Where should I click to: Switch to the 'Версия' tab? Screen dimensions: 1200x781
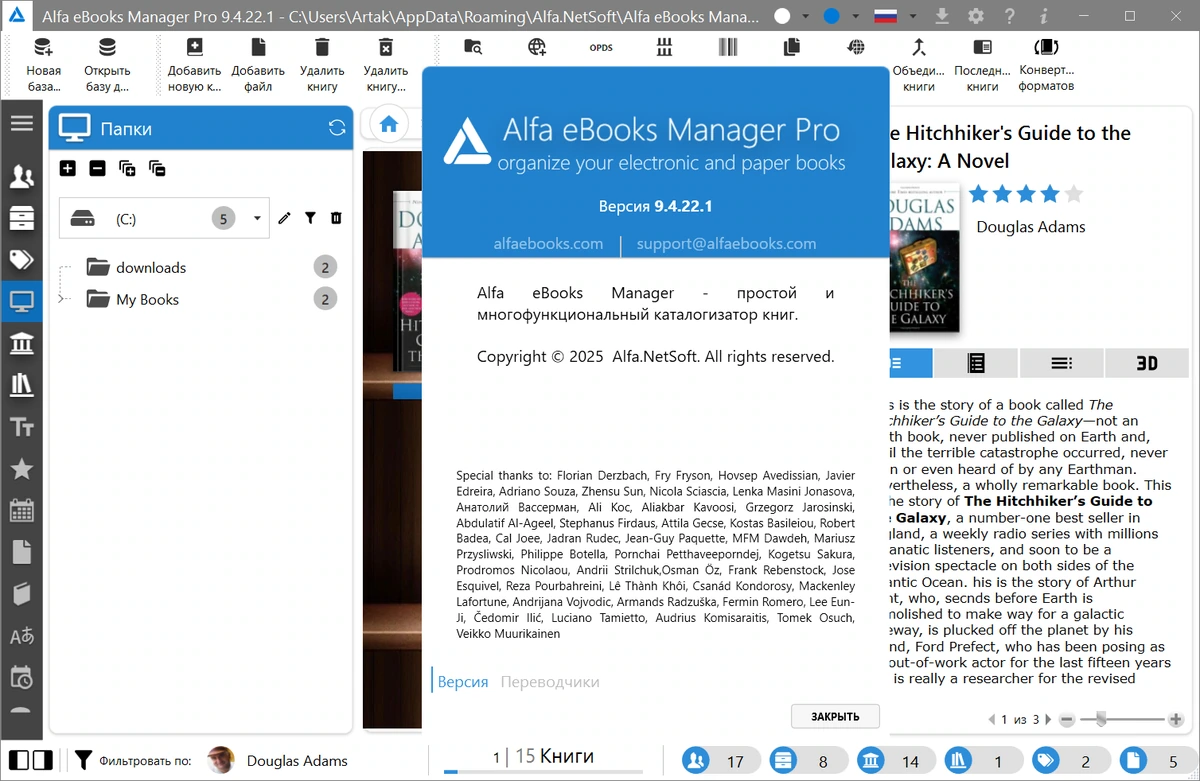[463, 682]
